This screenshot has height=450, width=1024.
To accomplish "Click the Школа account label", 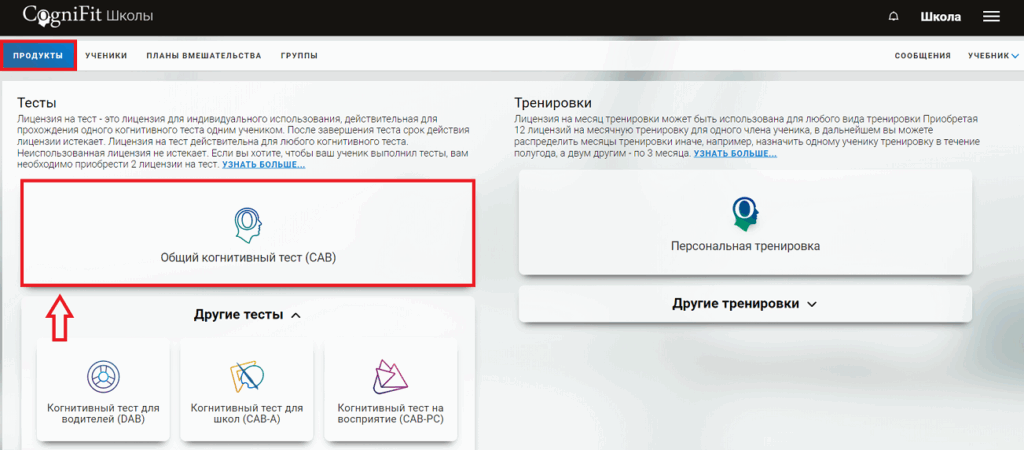I will [940, 17].
